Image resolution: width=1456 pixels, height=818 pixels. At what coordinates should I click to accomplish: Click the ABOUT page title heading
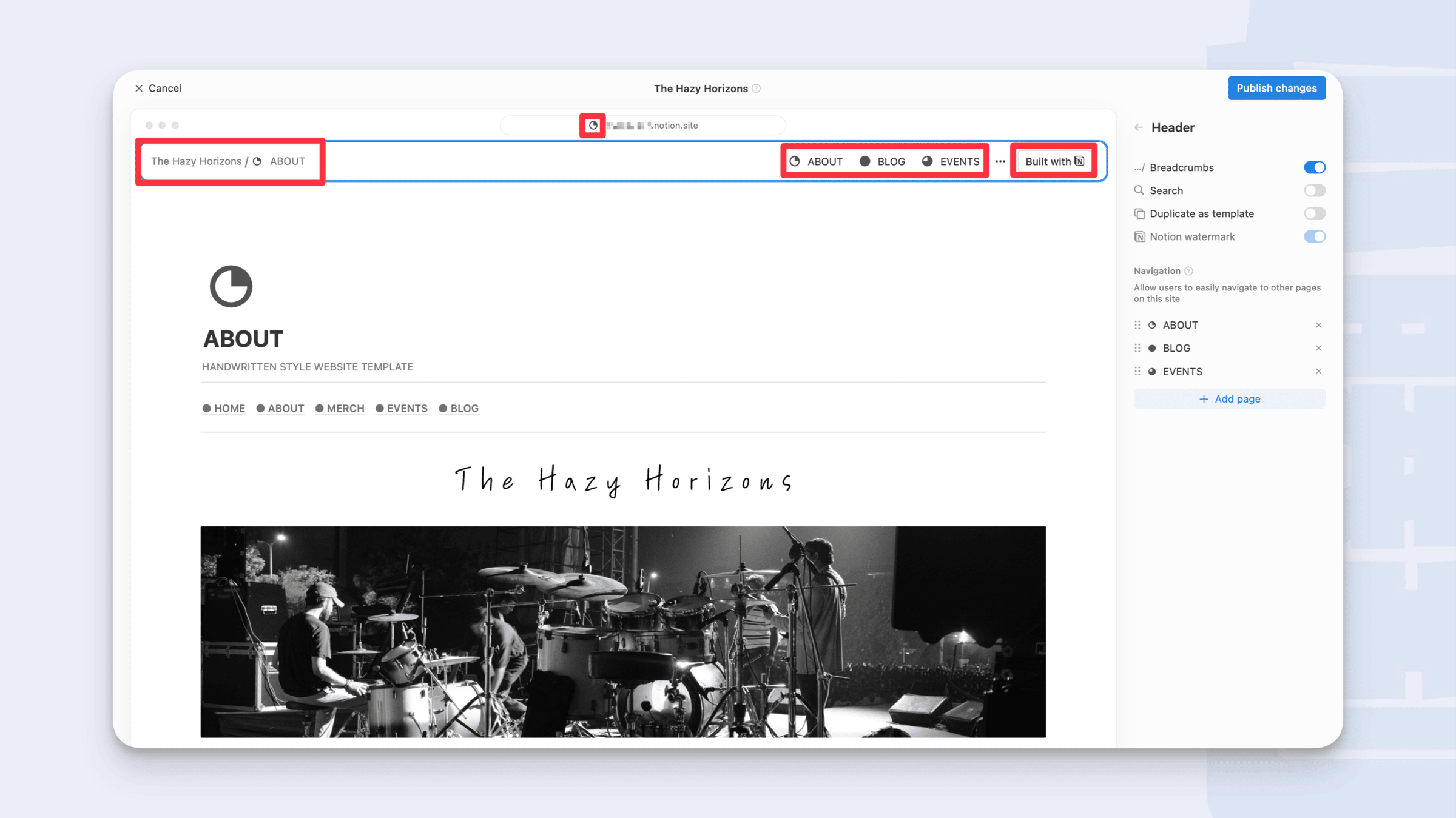pyautogui.click(x=243, y=339)
